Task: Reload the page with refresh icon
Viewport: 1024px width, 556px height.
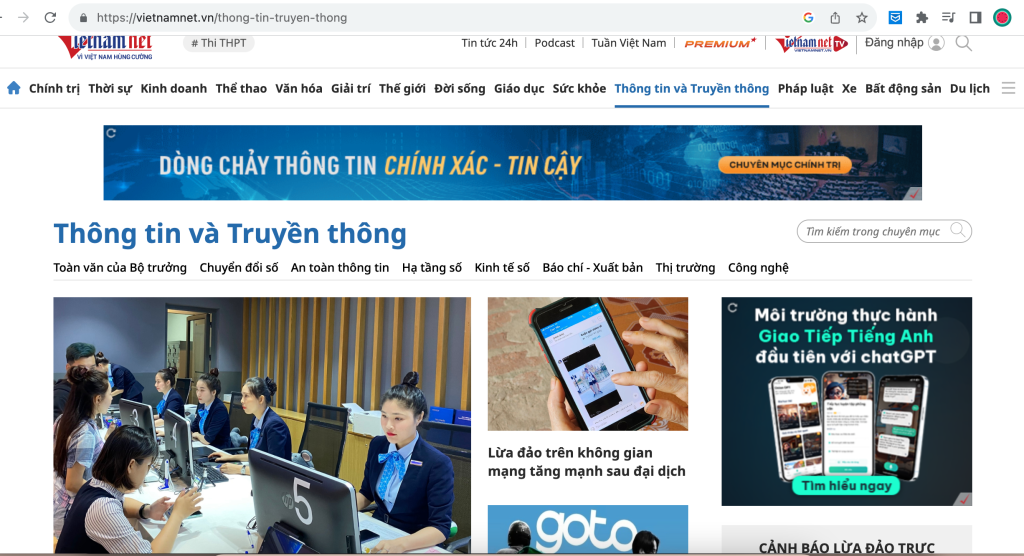Action: pyautogui.click(x=50, y=18)
